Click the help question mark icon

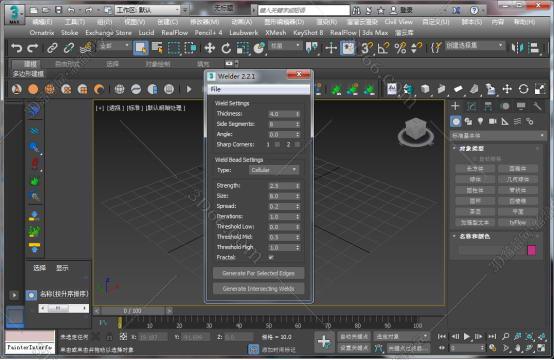click(x=475, y=10)
